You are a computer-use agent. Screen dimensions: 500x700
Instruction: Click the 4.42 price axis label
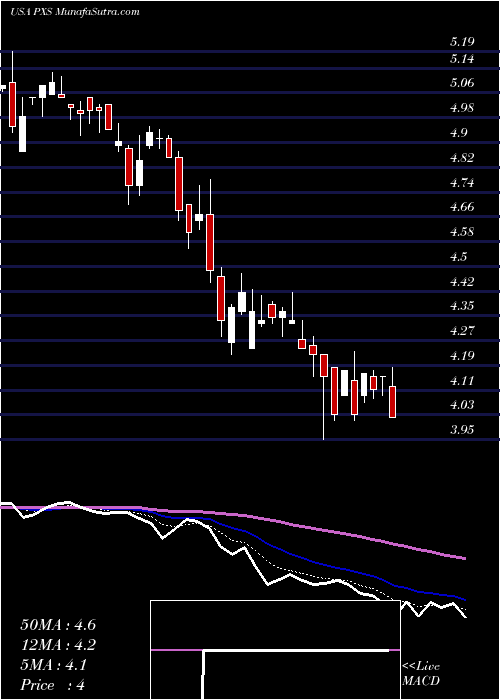[462, 282]
